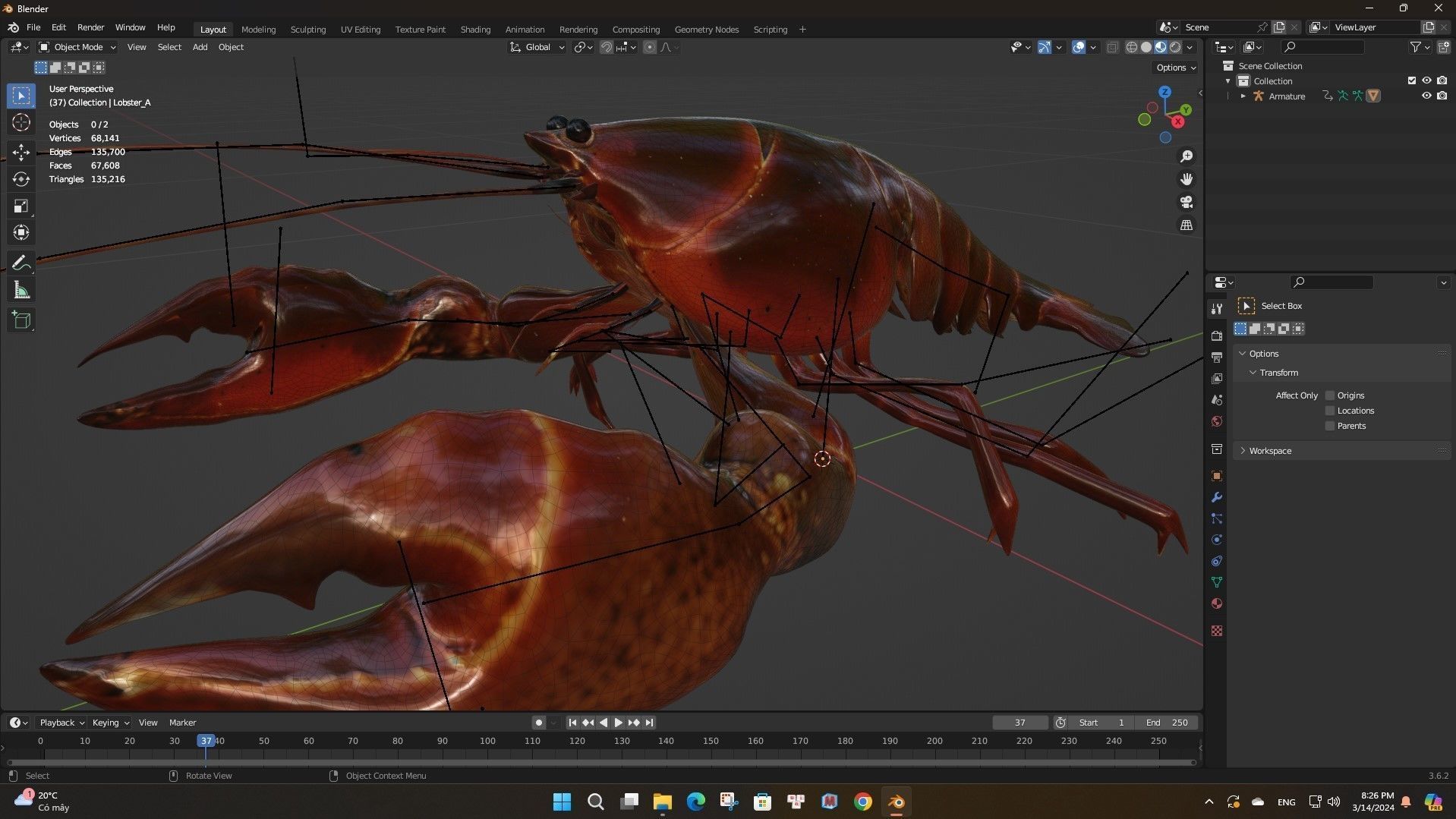Viewport: 1456px width, 819px height.
Task: Open the Texture properties tab
Action: [1217, 631]
